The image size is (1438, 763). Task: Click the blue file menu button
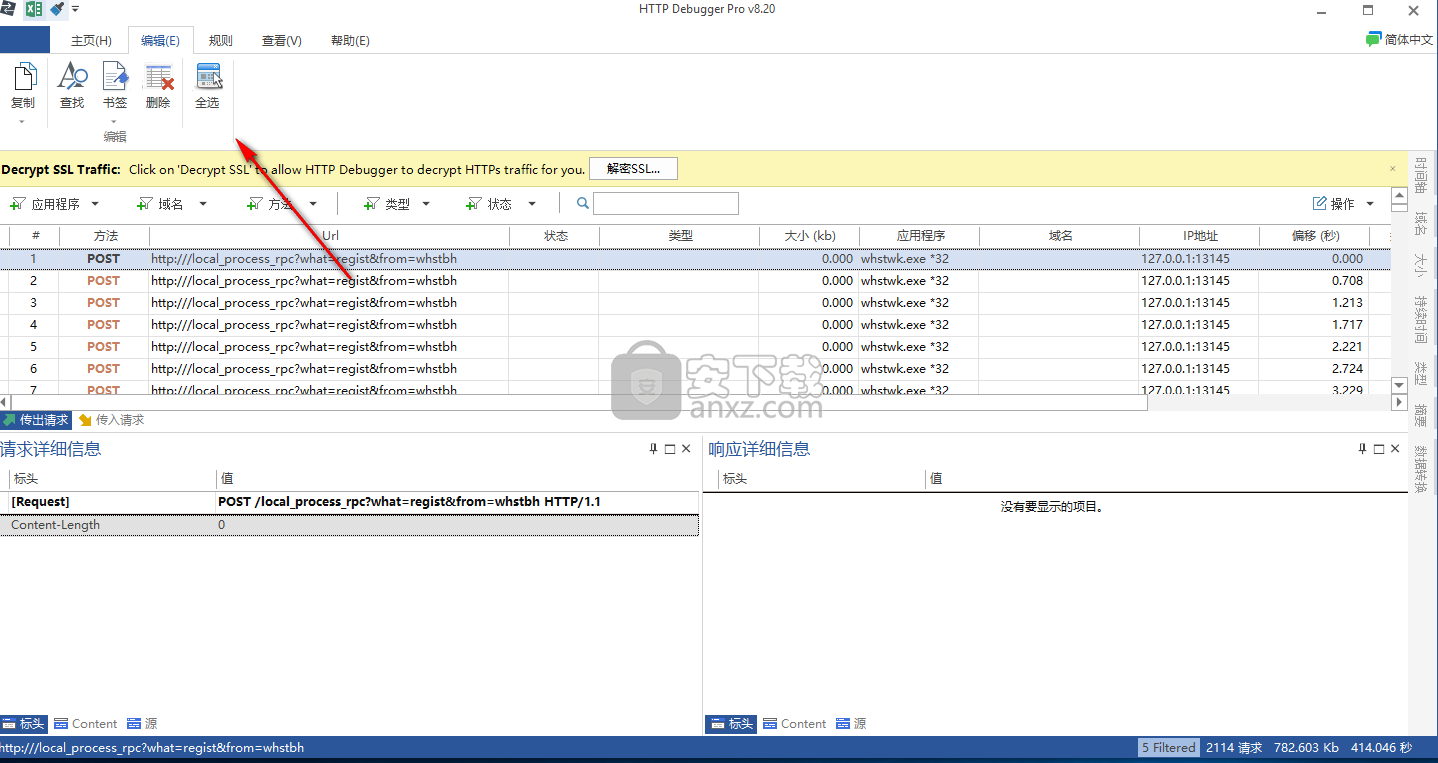click(x=25, y=40)
